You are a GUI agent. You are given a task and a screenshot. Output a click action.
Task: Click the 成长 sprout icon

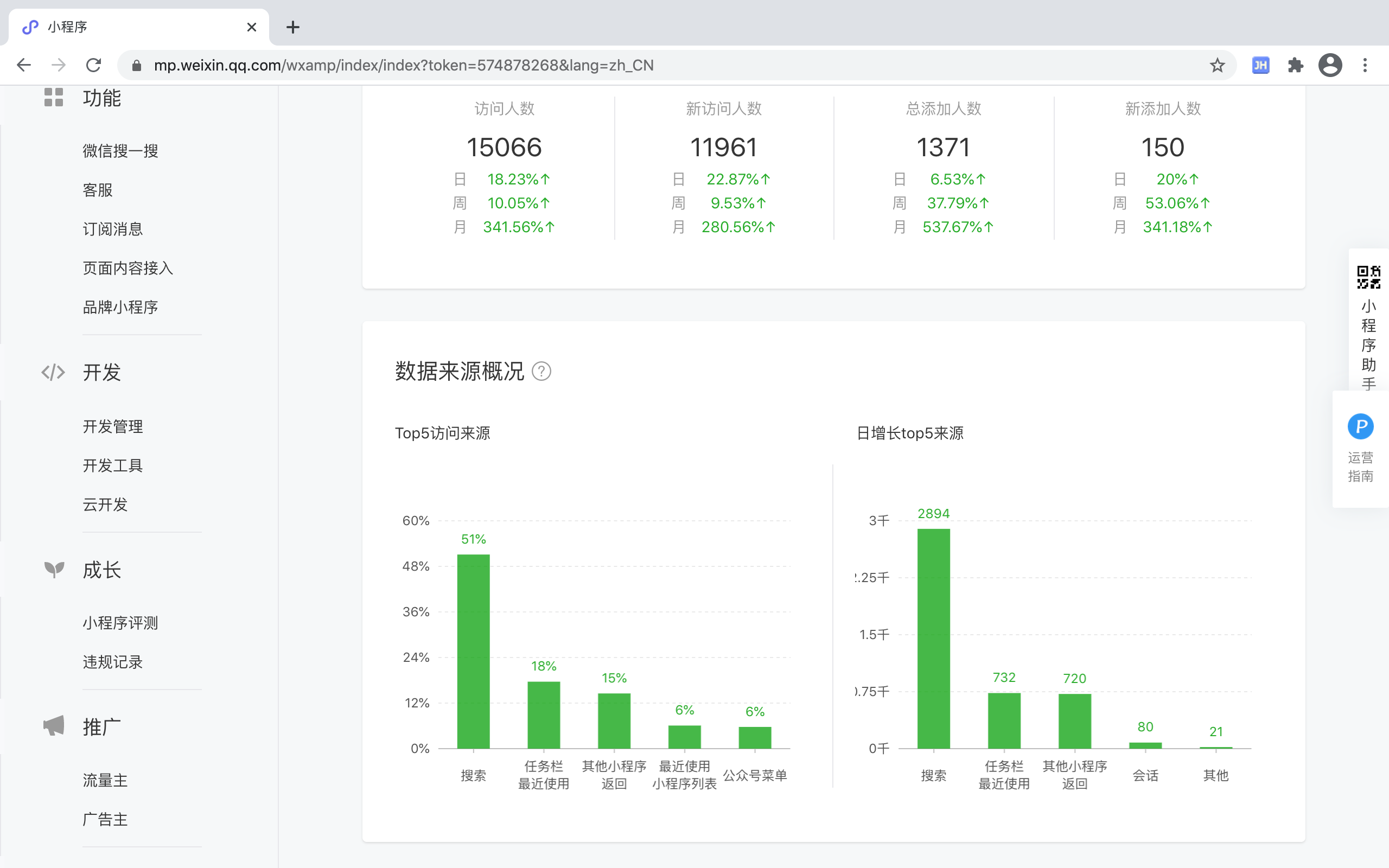coord(54,570)
